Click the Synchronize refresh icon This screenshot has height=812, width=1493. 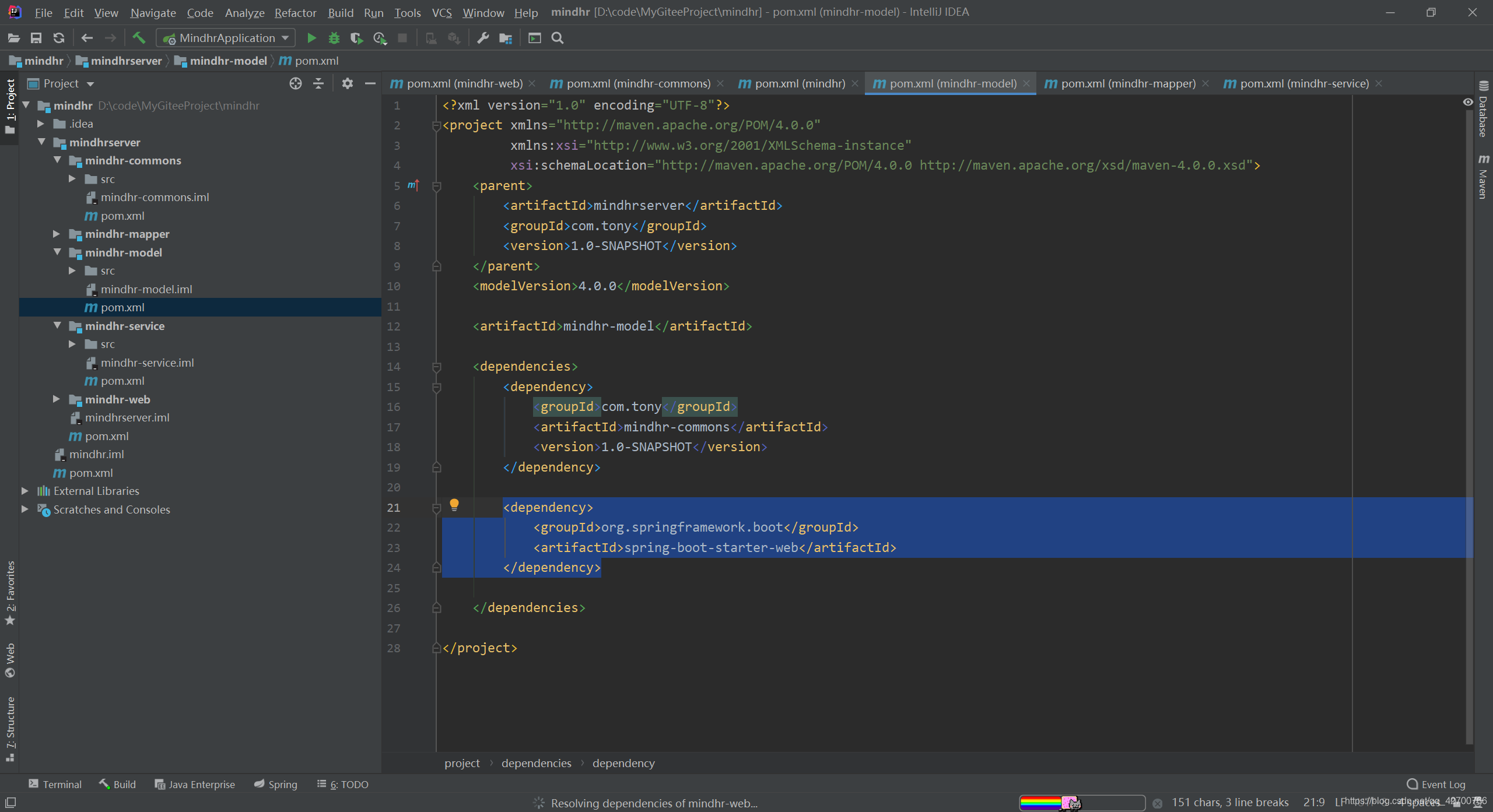coord(58,38)
